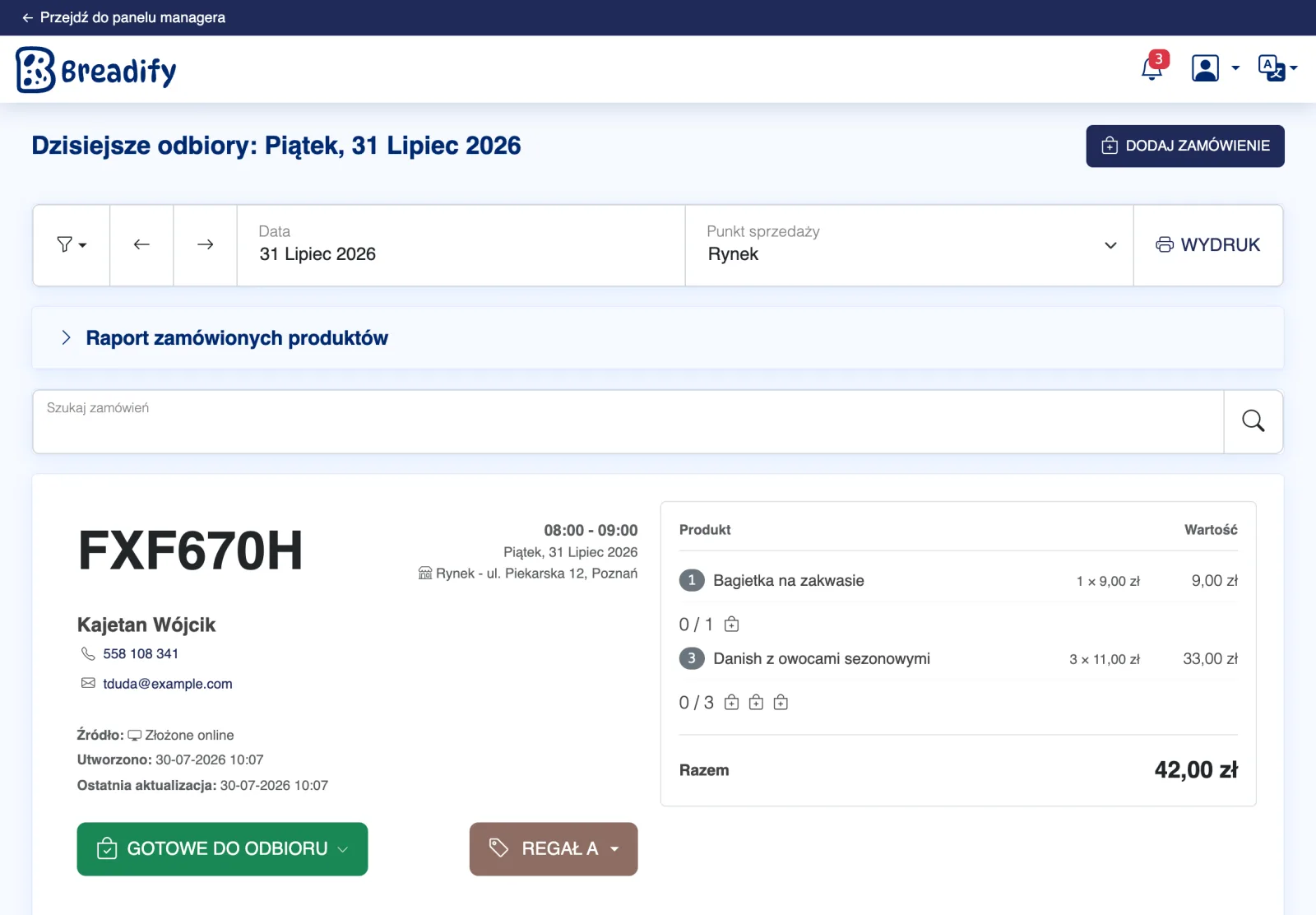The width and height of the screenshot is (1316, 915).
Task: Click the user menu dropdown arrow
Action: coord(1235,68)
